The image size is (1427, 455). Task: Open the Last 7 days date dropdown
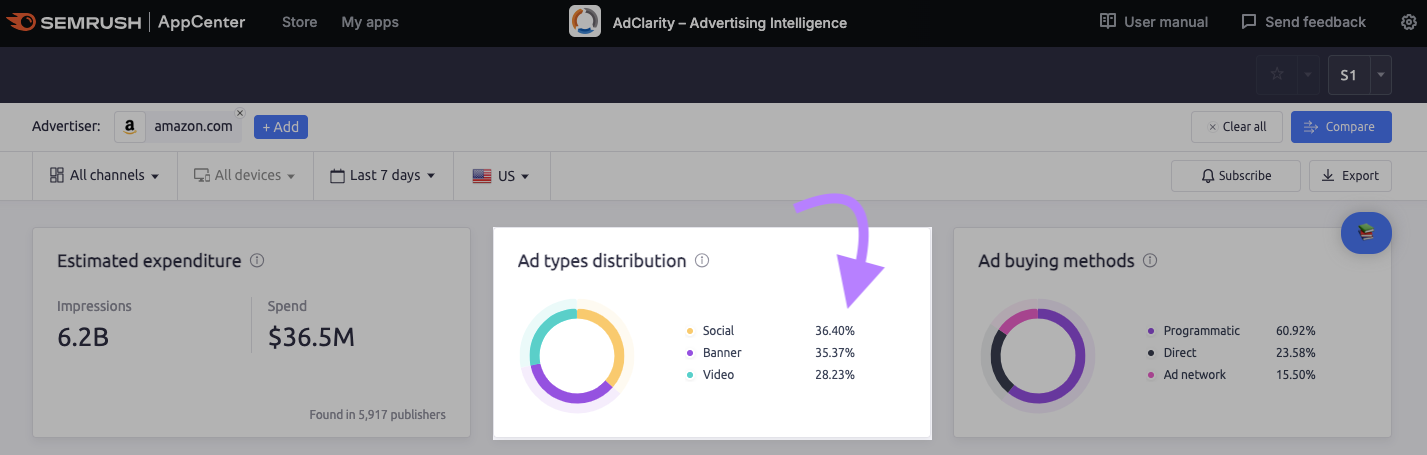point(383,176)
